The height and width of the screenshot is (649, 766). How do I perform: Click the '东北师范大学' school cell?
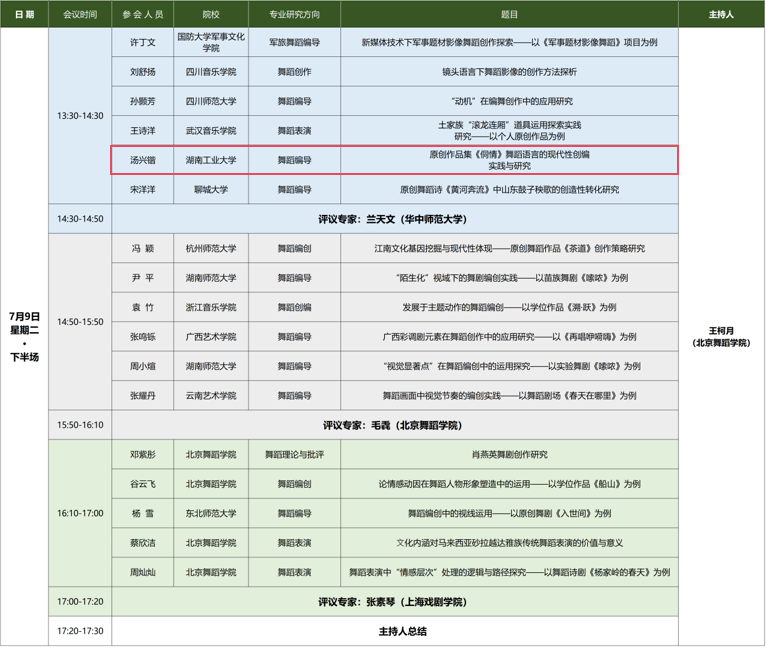coord(211,513)
